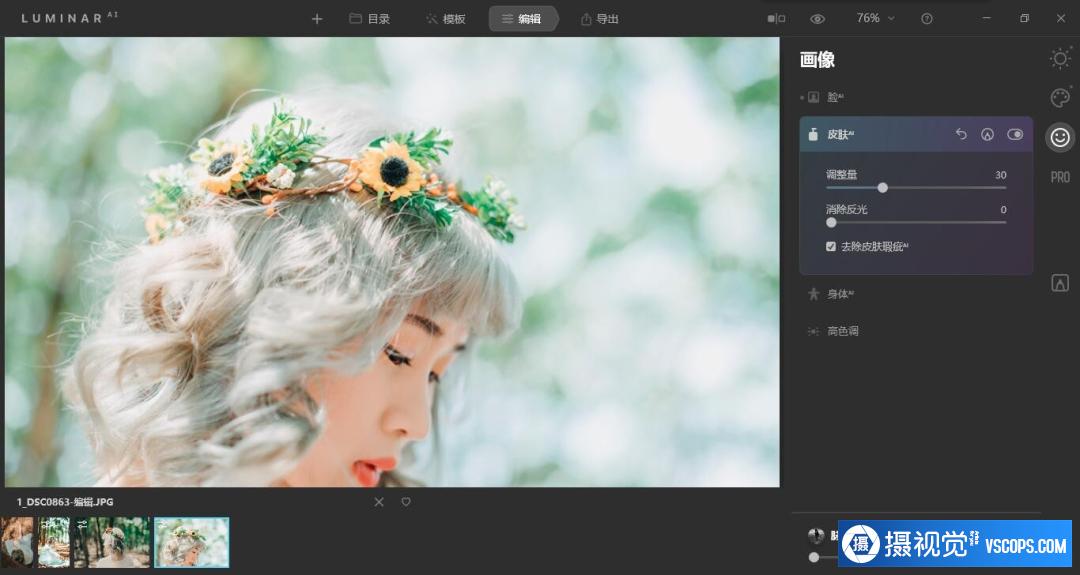Select the highlighted flower crown thumbnail
Screen dimensions: 1080x575
coord(191,543)
